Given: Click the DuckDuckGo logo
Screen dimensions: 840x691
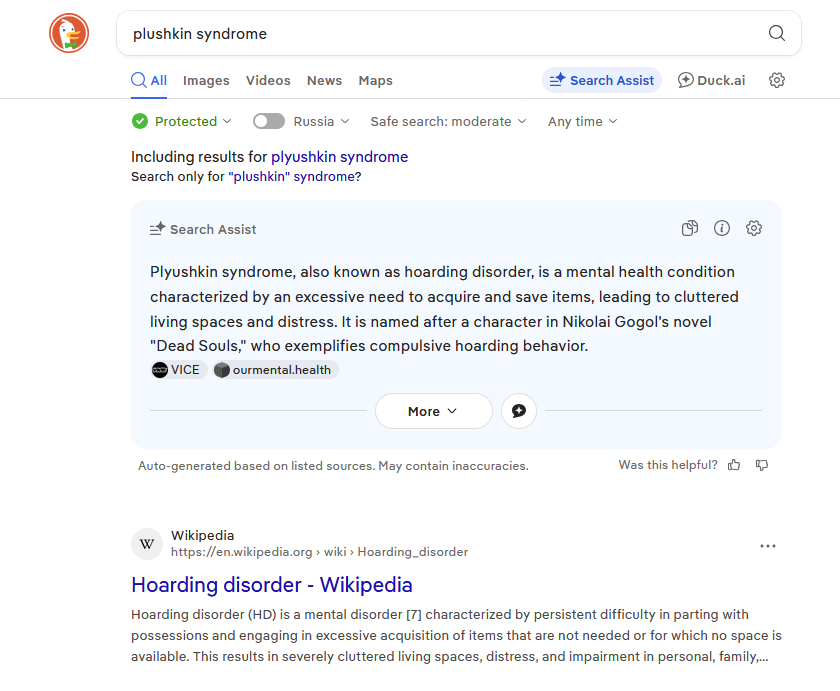Looking at the screenshot, I should [69, 34].
